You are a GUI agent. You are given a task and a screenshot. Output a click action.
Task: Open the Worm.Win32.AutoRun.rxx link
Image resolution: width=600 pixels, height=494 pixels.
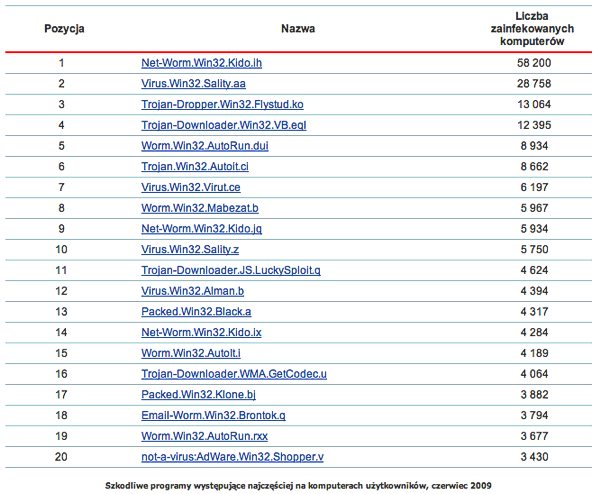click(x=204, y=436)
